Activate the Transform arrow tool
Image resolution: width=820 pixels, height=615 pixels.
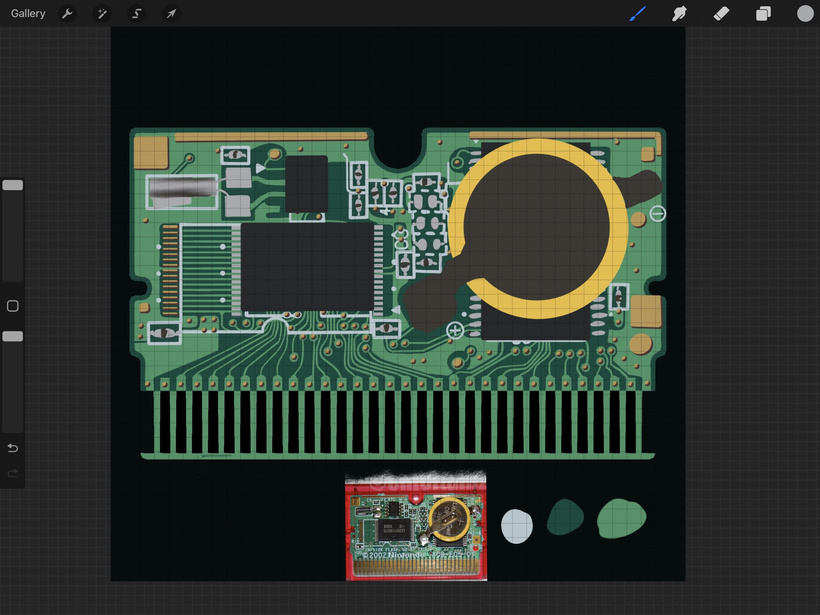point(171,14)
